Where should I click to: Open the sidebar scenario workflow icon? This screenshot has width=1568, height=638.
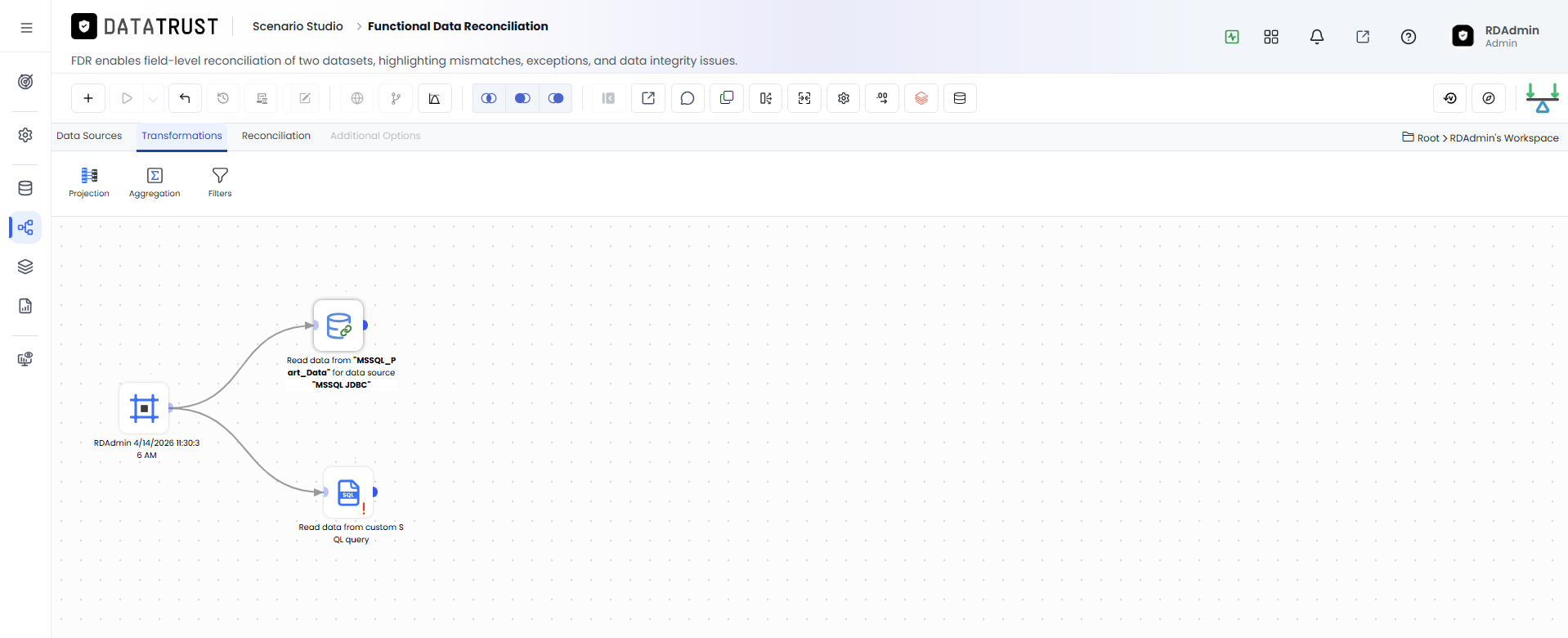tap(25, 227)
